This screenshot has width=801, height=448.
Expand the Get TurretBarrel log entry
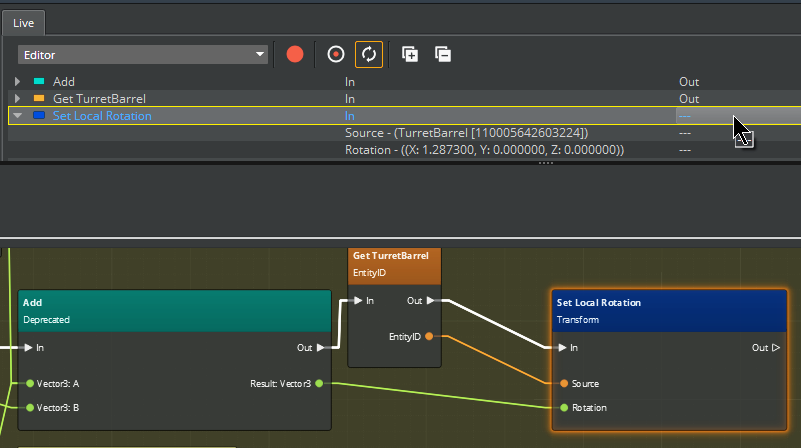(17, 99)
